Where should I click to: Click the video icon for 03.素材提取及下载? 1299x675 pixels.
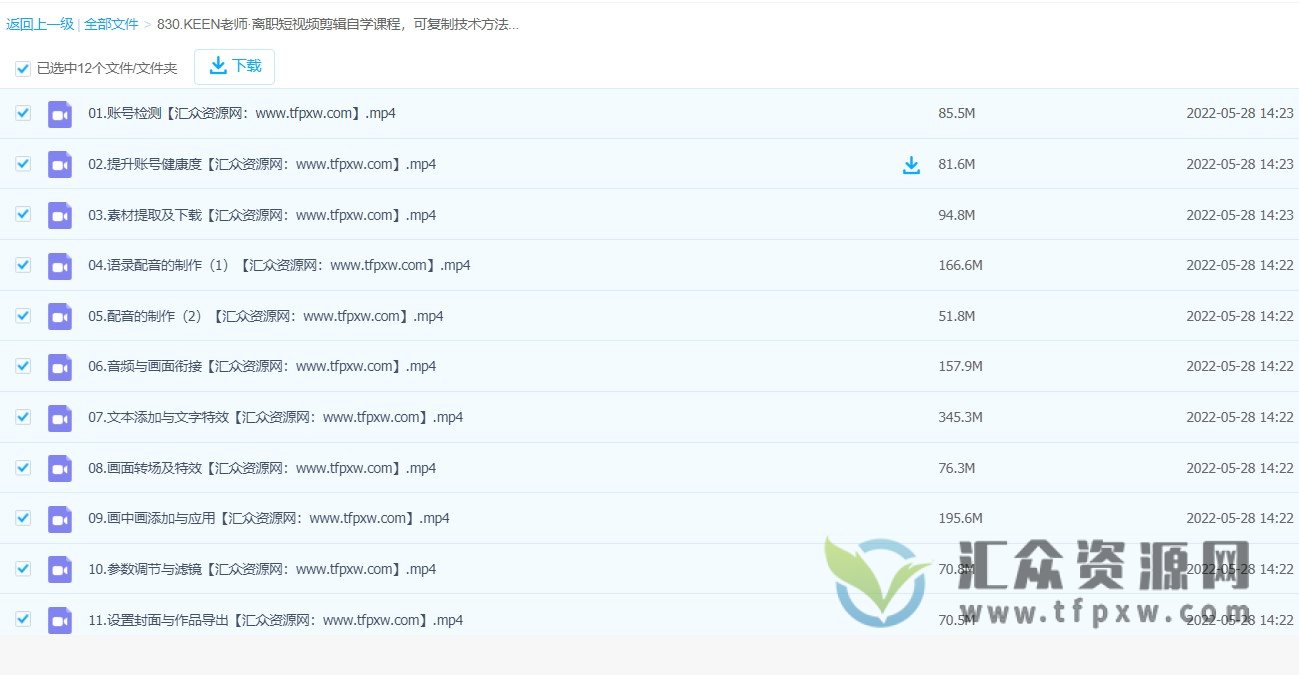[x=59, y=214]
